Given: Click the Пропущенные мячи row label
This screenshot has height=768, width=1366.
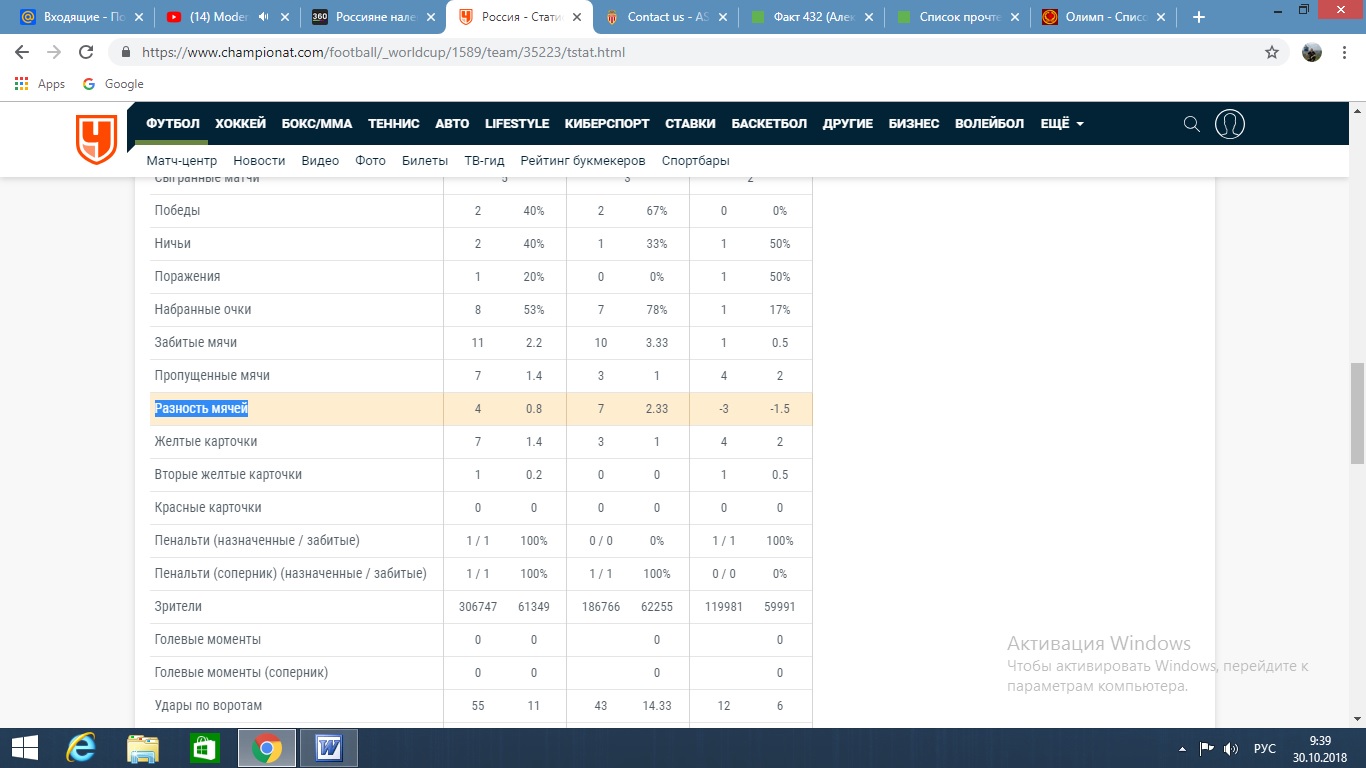Looking at the screenshot, I should 212,376.
